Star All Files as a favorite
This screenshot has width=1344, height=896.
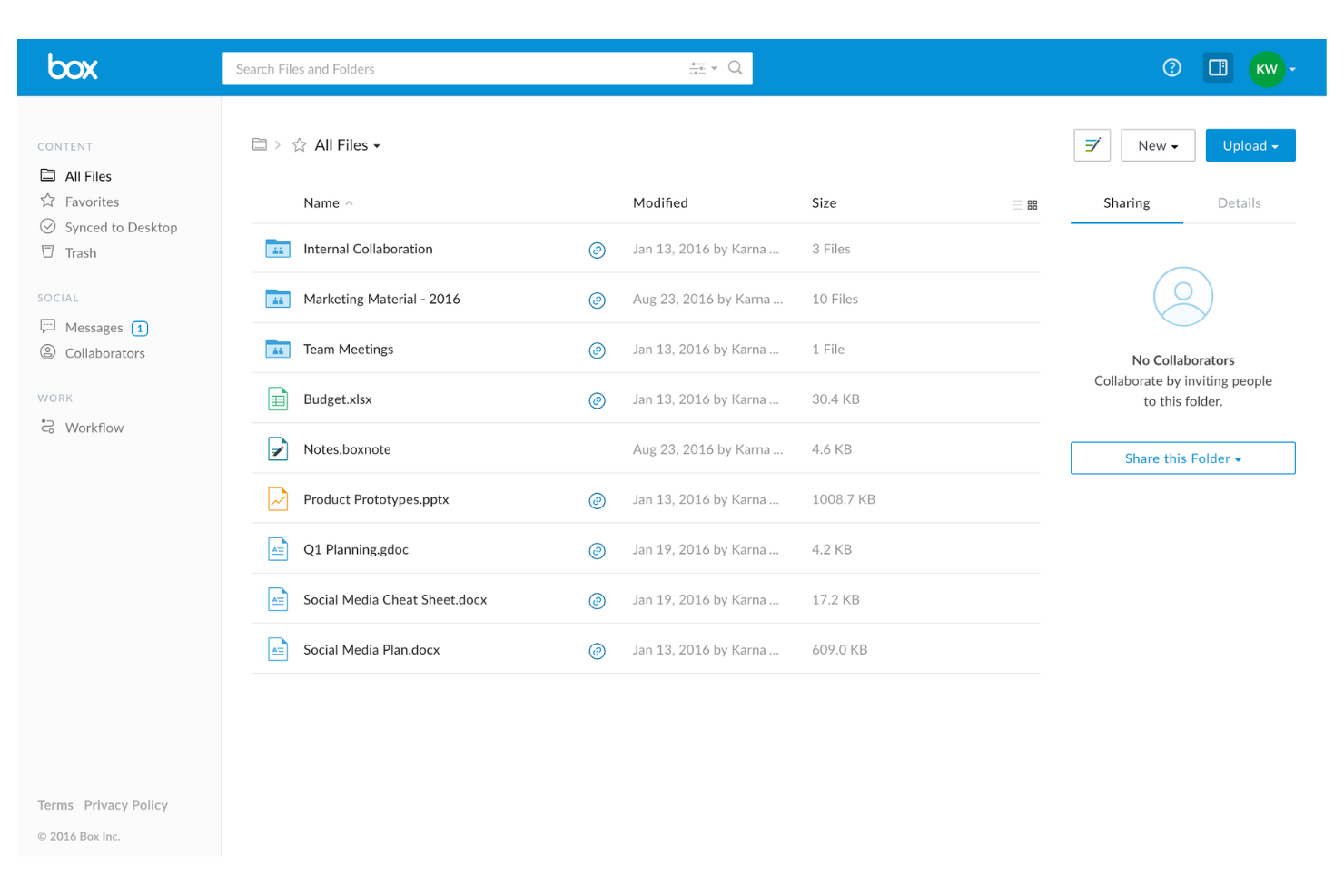coord(299,144)
